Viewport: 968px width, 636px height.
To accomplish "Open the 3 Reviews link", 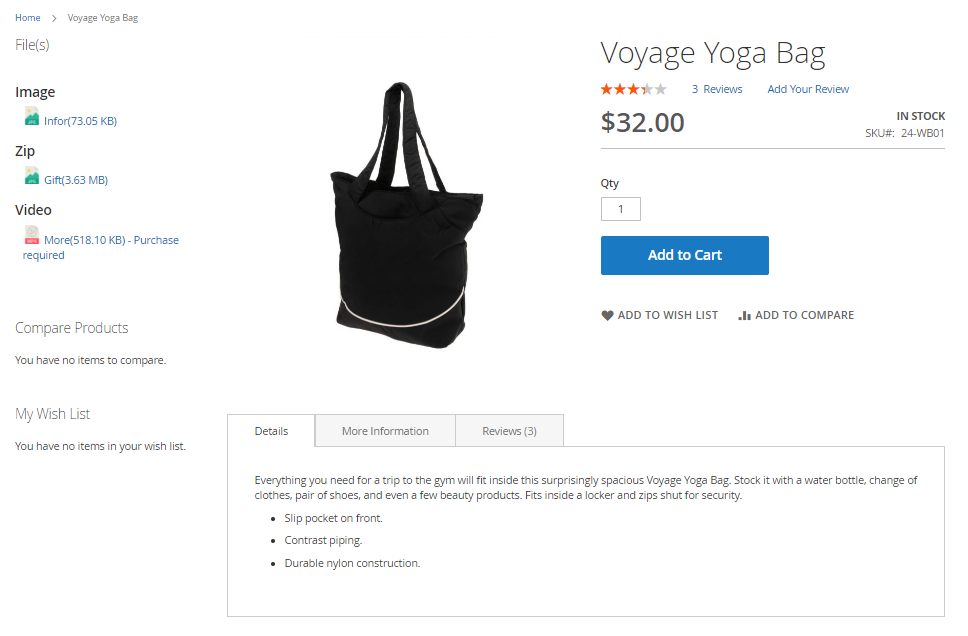I will (x=717, y=89).
